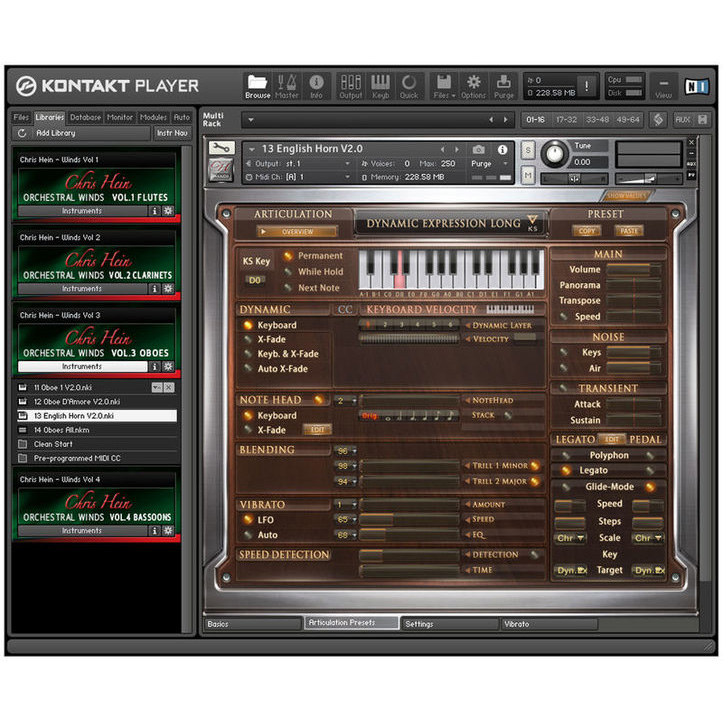Click the preset Paste button
Screen dimensions: 723x723
coord(629,231)
